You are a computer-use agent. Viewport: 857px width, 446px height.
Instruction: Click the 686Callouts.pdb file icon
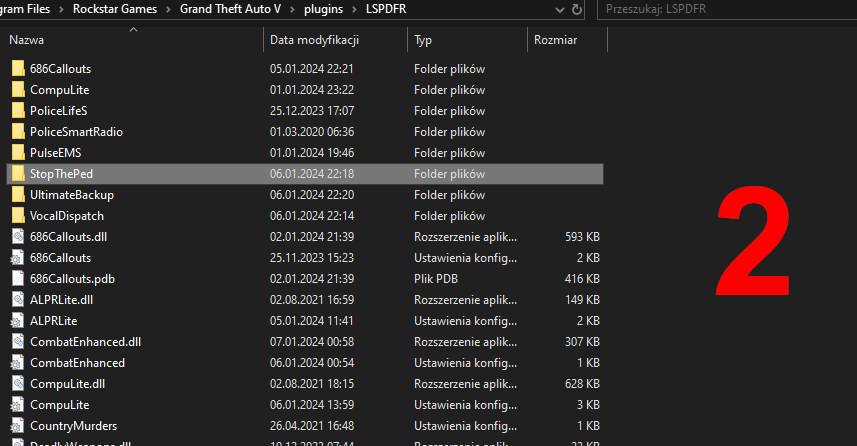18,279
